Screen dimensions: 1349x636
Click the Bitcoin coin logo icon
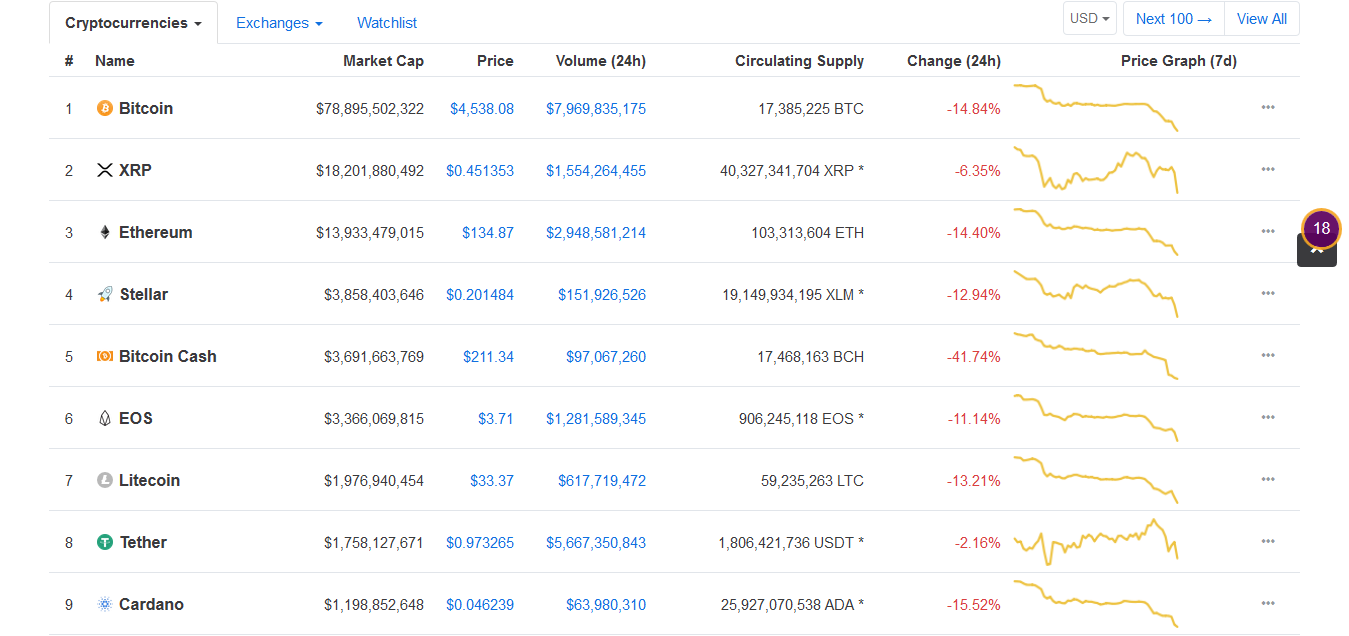tap(104, 108)
